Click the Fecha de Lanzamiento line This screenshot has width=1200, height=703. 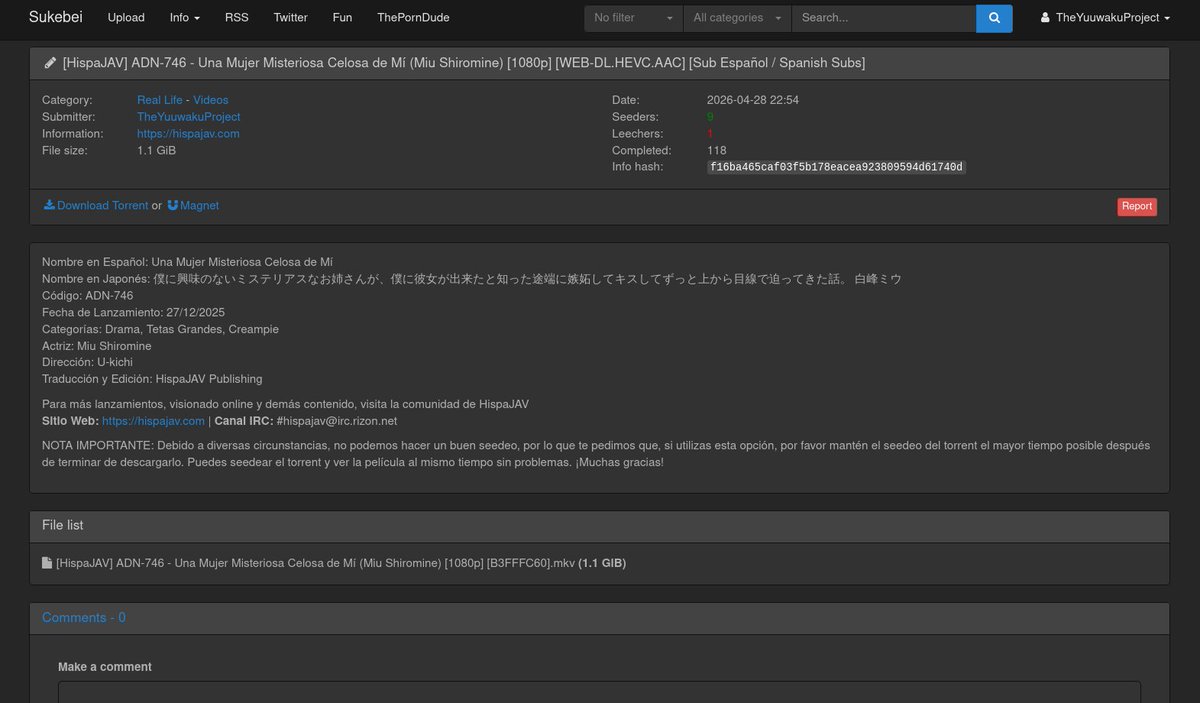coord(134,313)
